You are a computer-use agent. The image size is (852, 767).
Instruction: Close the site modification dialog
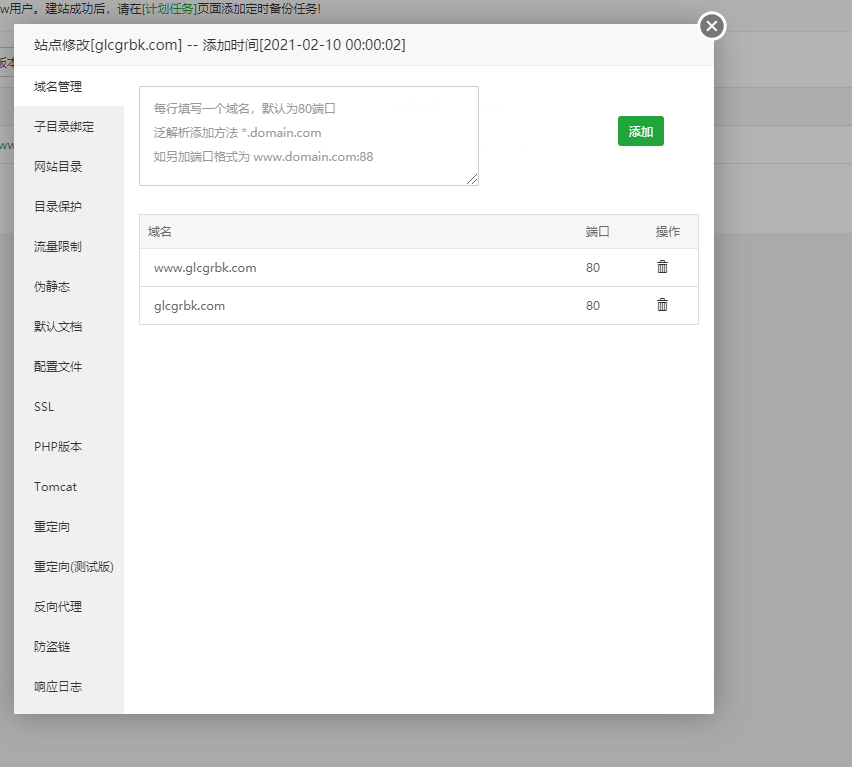click(x=712, y=26)
